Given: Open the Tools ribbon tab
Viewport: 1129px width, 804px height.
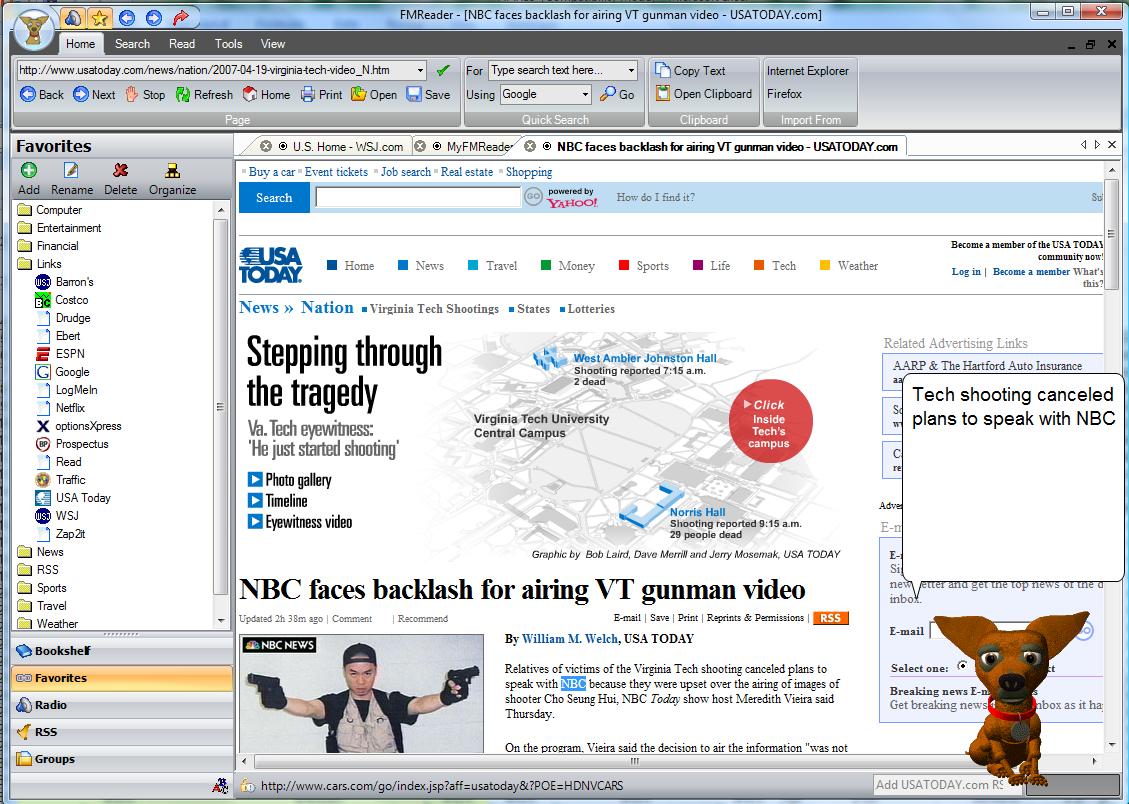Looking at the screenshot, I should point(228,44).
